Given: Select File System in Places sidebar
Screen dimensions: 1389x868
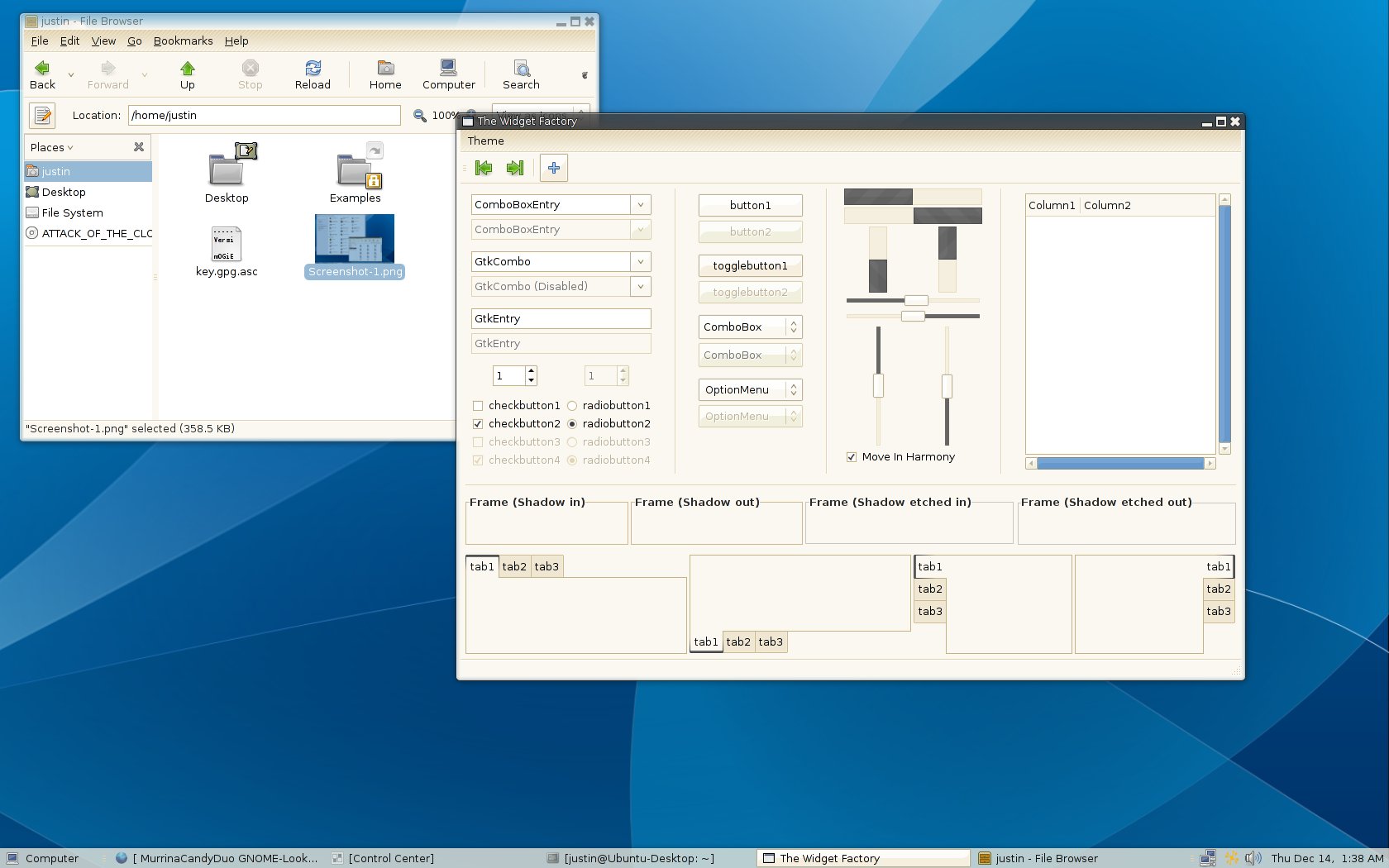Looking at the screenshot, I should (88, 212).
